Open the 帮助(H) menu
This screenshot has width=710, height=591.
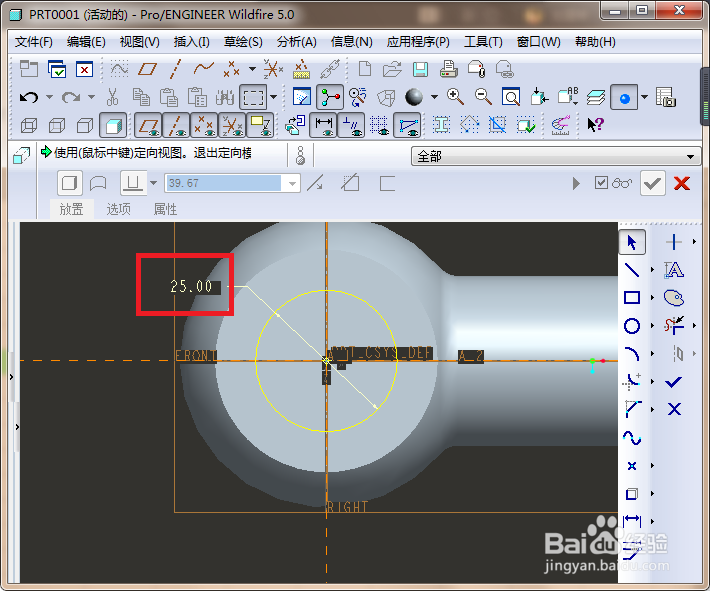click(595, 42)
